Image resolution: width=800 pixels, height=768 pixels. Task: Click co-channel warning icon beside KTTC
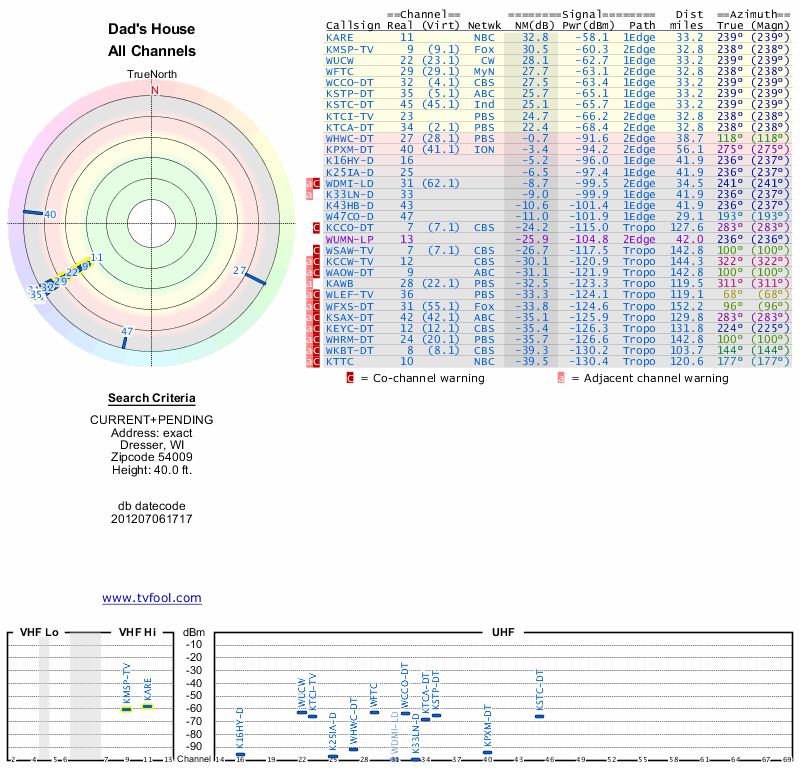[317, 361]
